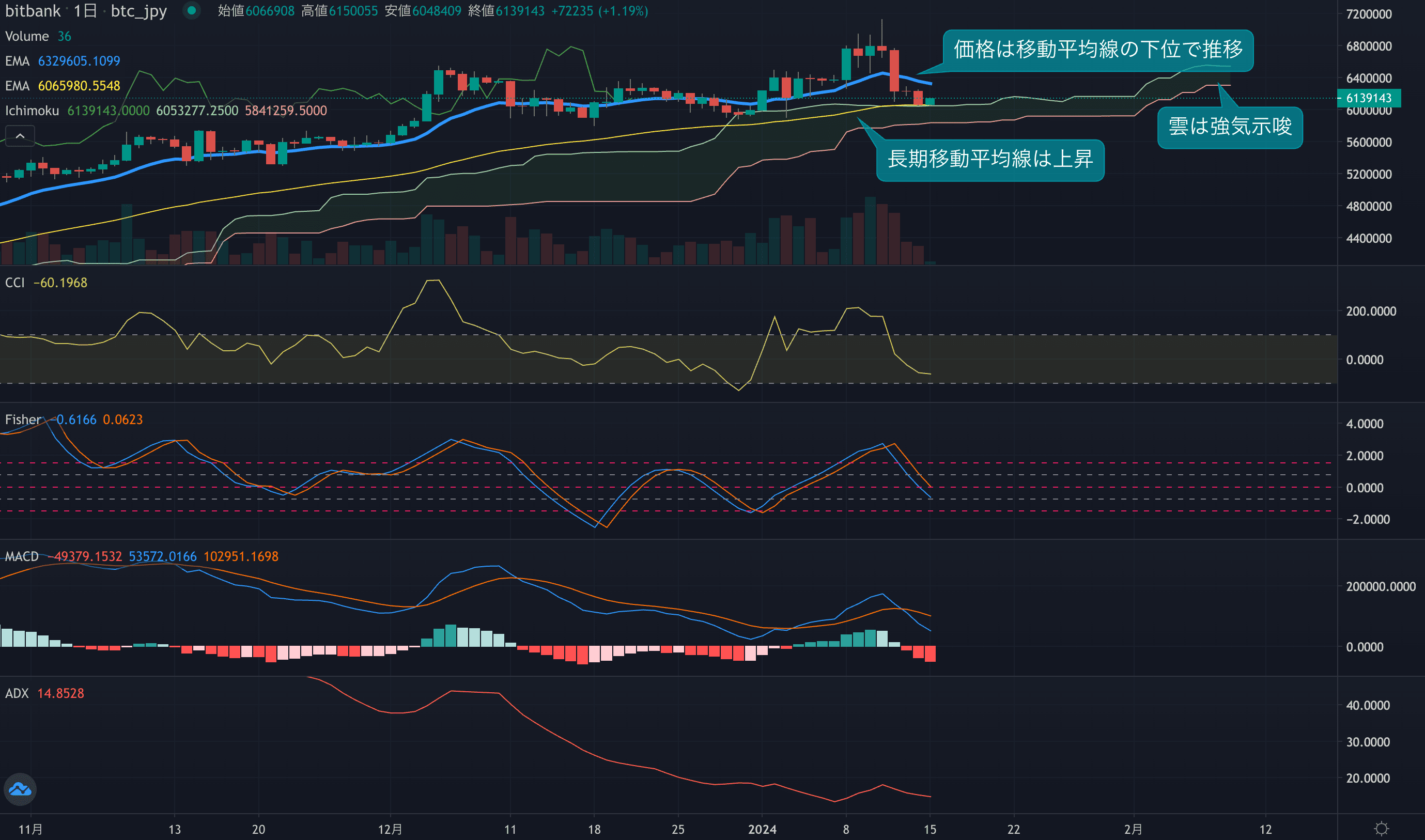
Task: Click the current price label 6139143
Action: coord(1368,98)
